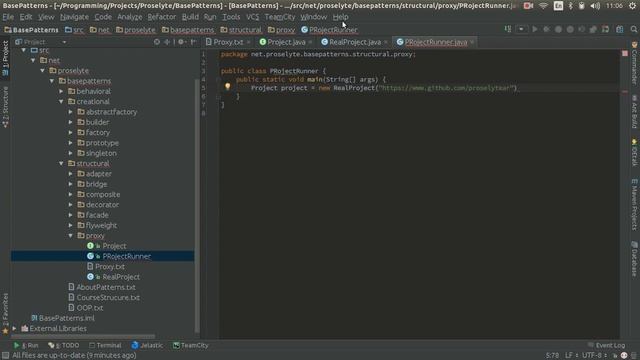
Task: Click line separator LF in status bar
Action: tap(571, 356)
